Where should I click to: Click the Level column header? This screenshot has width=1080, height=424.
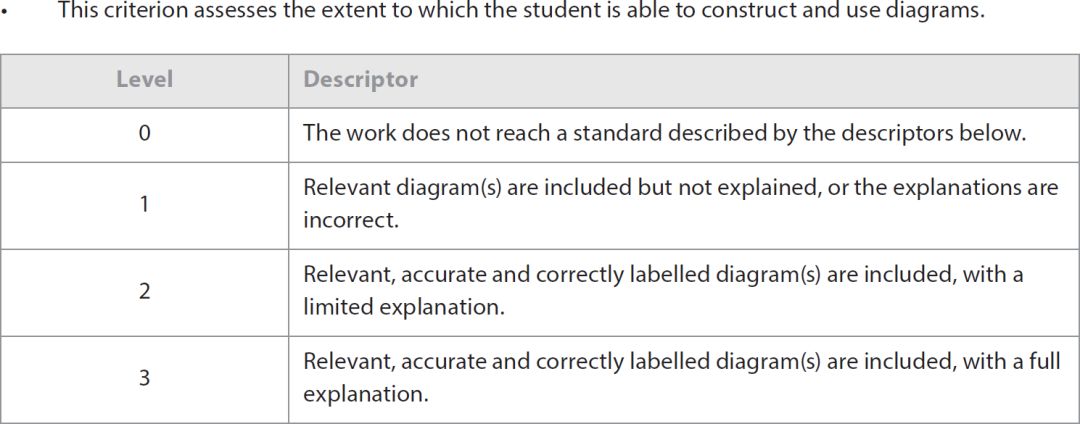pyautogui.click(x=144, y=80)
